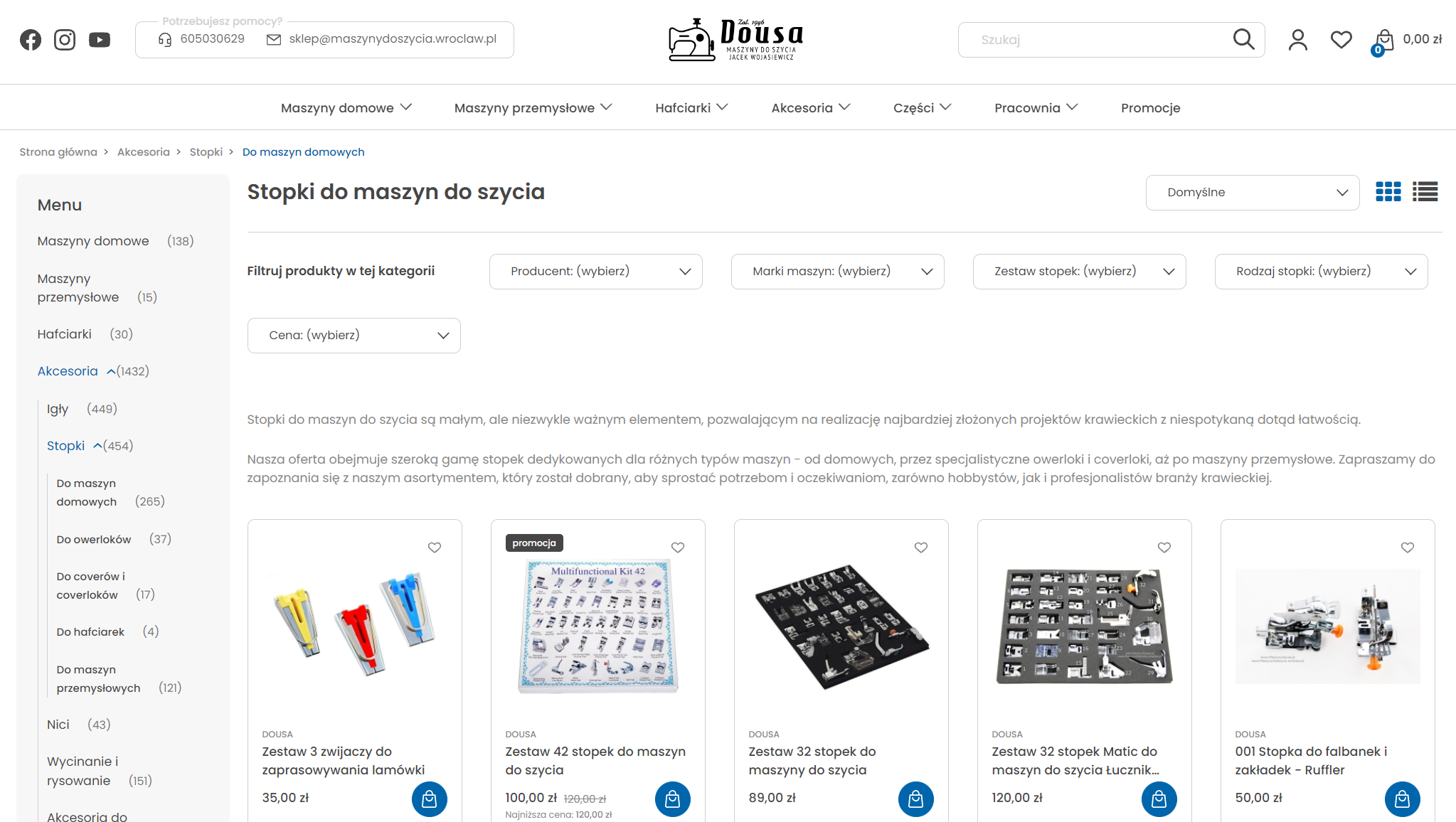This screenshot has height=822, width=1456.
Task: Expand the Cena filter dropdown
Action: [354, 336]
